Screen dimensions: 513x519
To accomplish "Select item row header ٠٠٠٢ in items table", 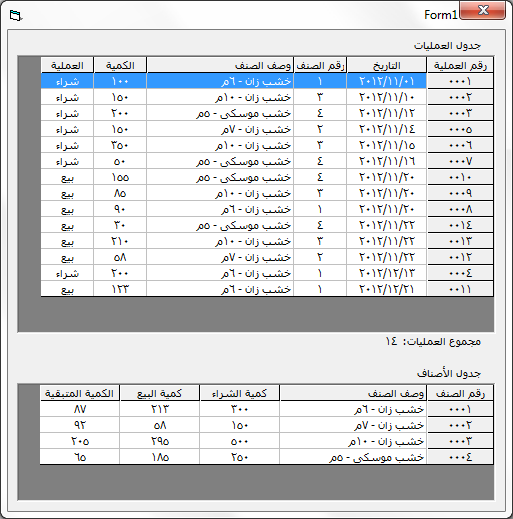I will 460,425.
